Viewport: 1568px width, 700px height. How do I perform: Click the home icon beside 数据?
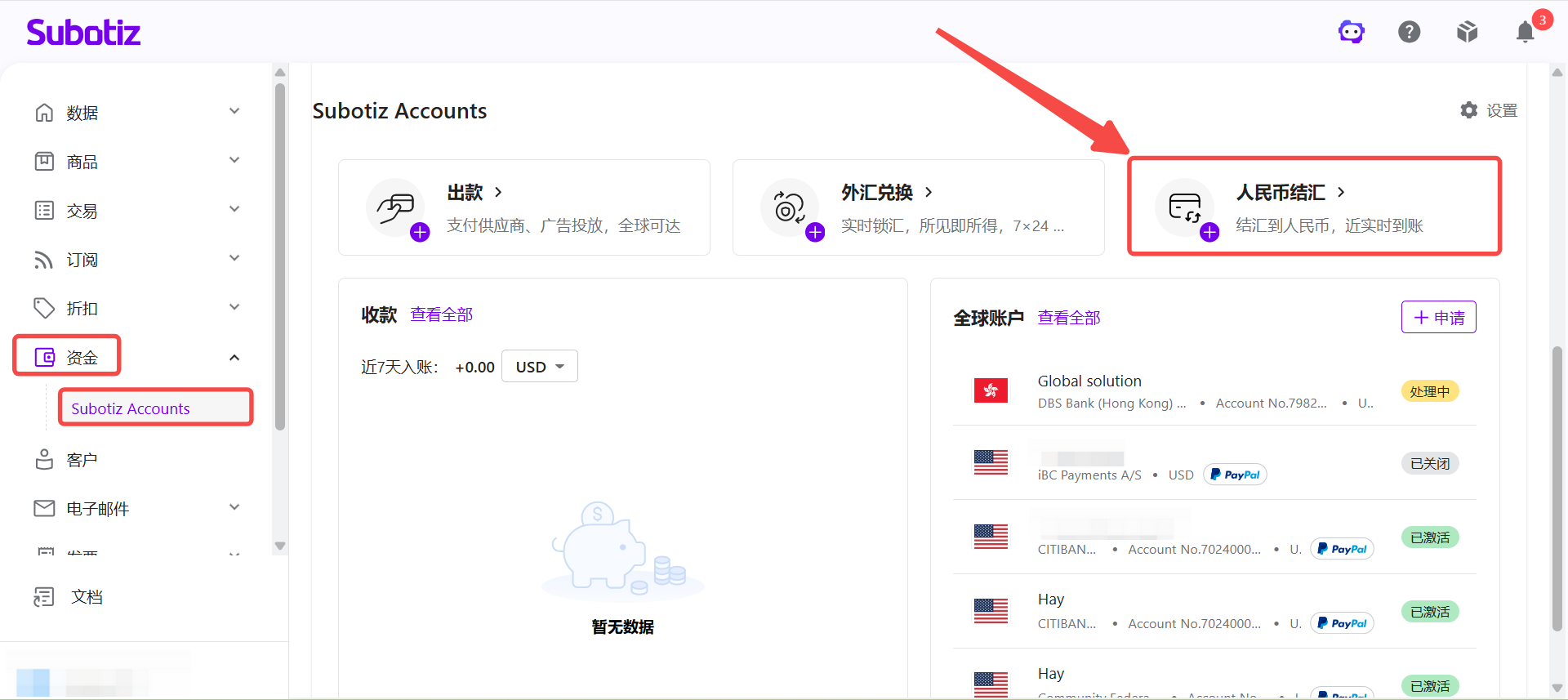[x=44, y=113]
